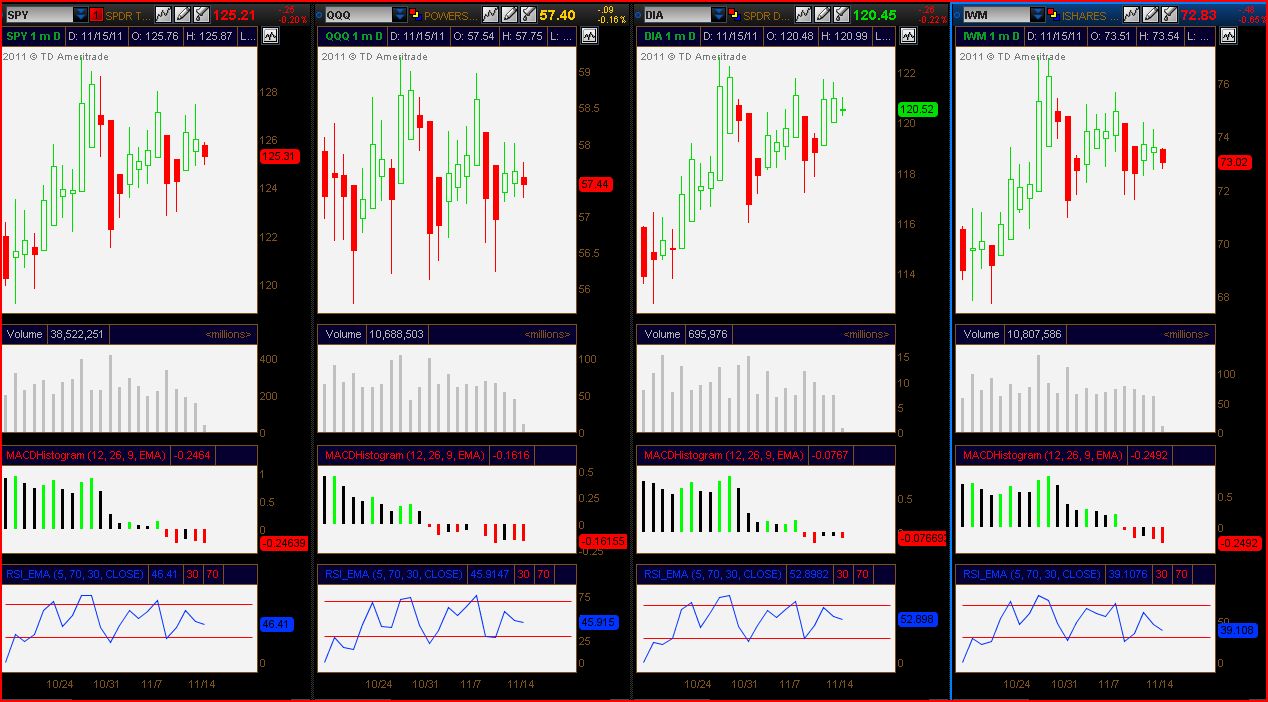Click the colored link icon beside IWM
Screen dimensions: 1268x702
point(1053,15)
